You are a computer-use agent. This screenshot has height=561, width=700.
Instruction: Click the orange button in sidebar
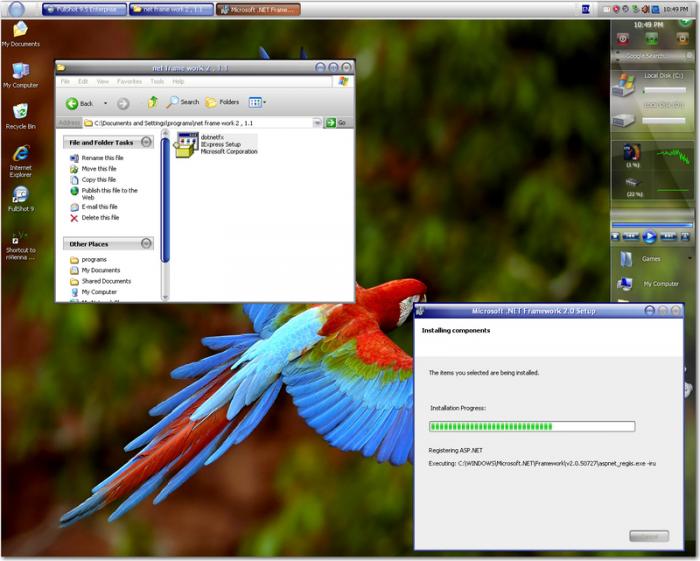pos(682,39)
